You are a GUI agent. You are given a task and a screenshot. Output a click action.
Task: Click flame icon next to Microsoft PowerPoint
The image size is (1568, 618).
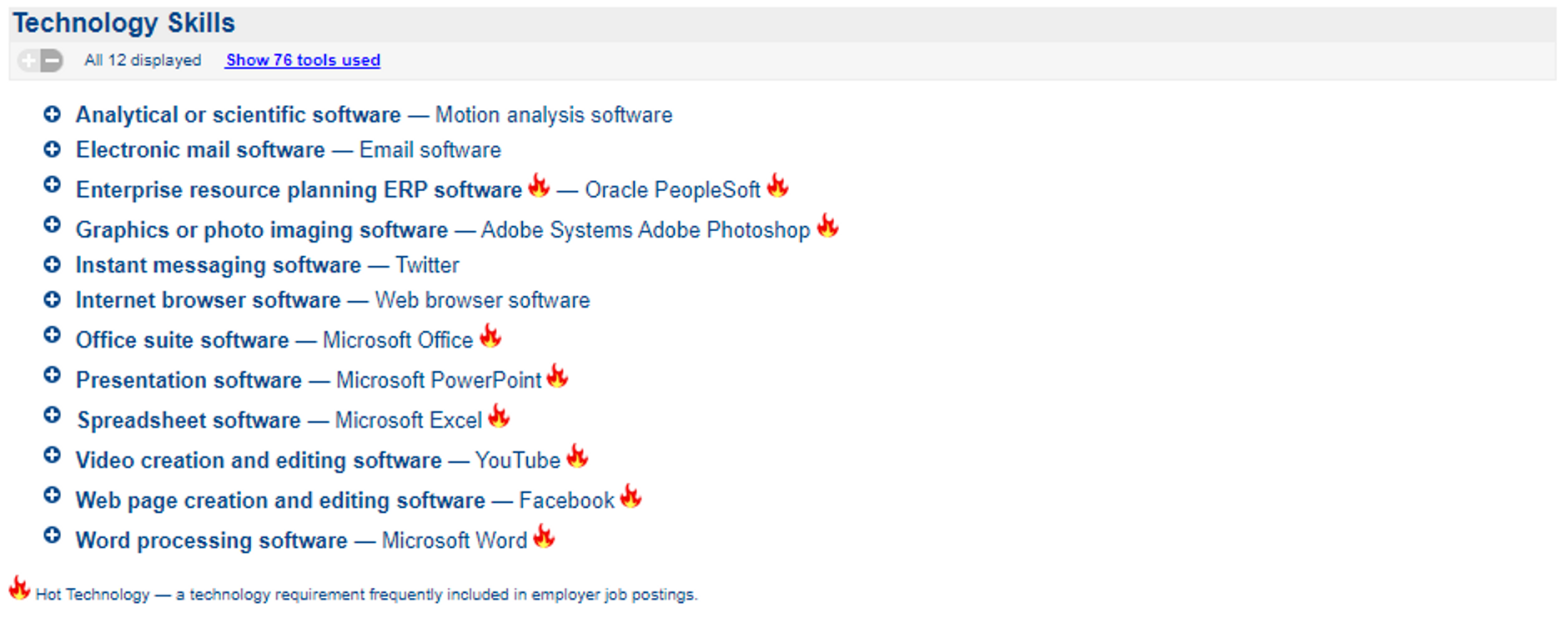(557, 375)
